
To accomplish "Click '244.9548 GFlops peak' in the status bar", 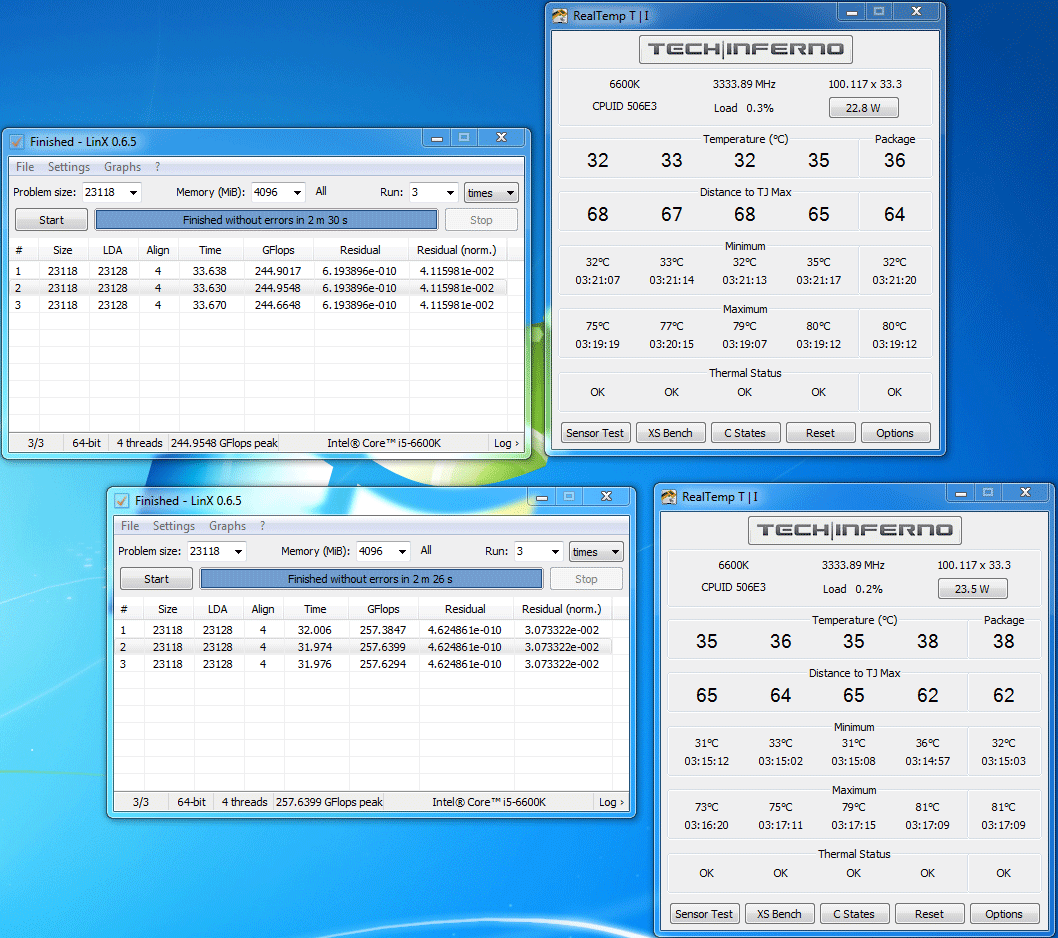I will pyautogui.click(x=224, y=443).
